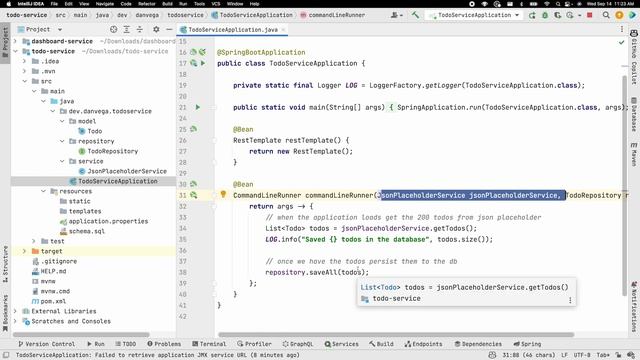
Task: Click the LF line separator in status bar
Action: click(564, 355)
